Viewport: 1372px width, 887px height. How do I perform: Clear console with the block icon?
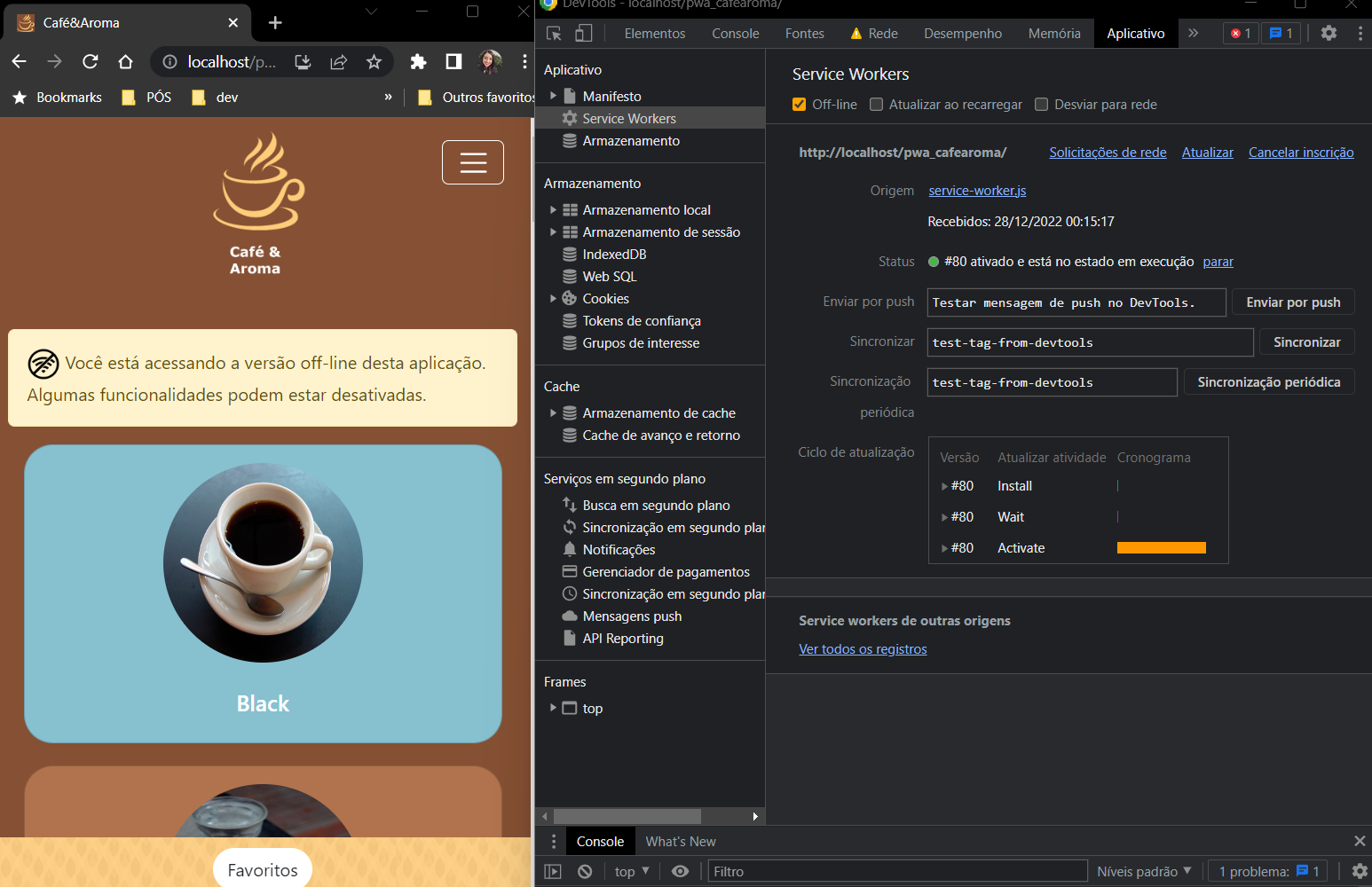pos(585,871)
